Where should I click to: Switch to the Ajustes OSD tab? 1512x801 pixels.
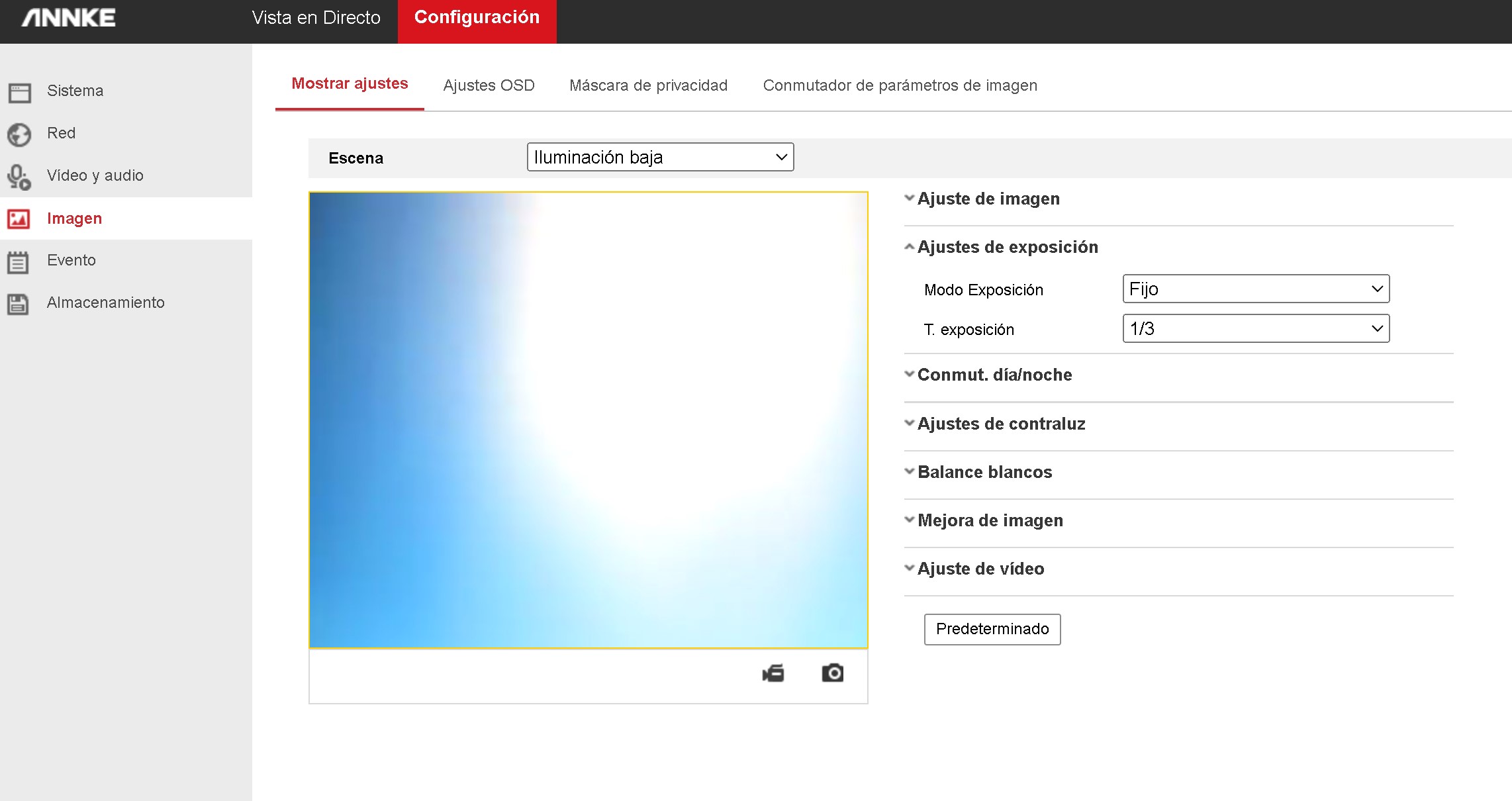(489, 85)
